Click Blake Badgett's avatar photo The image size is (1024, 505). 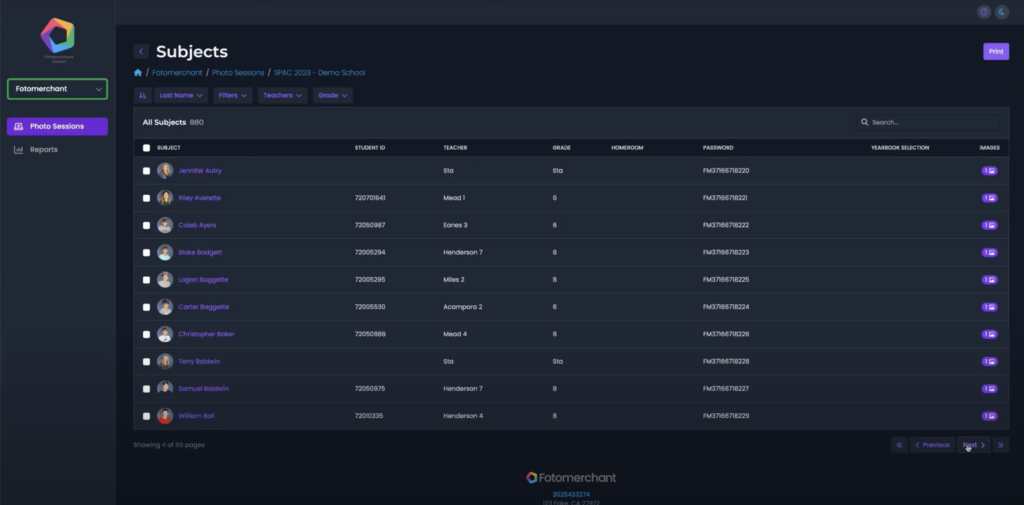165,252
